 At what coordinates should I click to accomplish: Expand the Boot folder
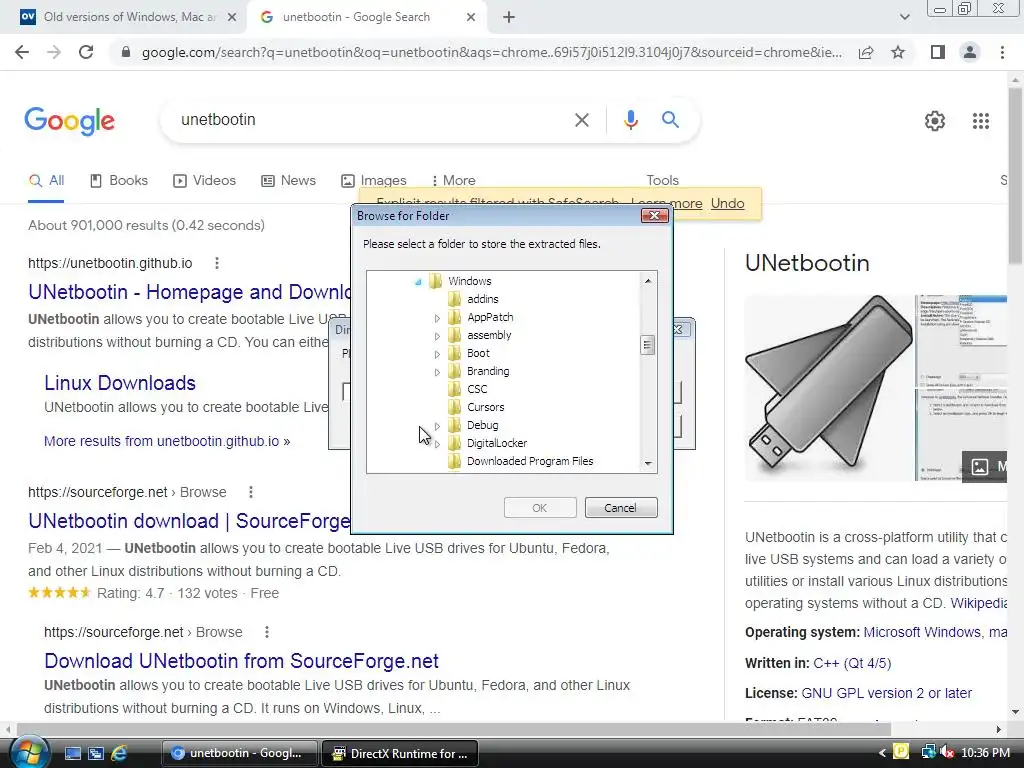[437, 354]
